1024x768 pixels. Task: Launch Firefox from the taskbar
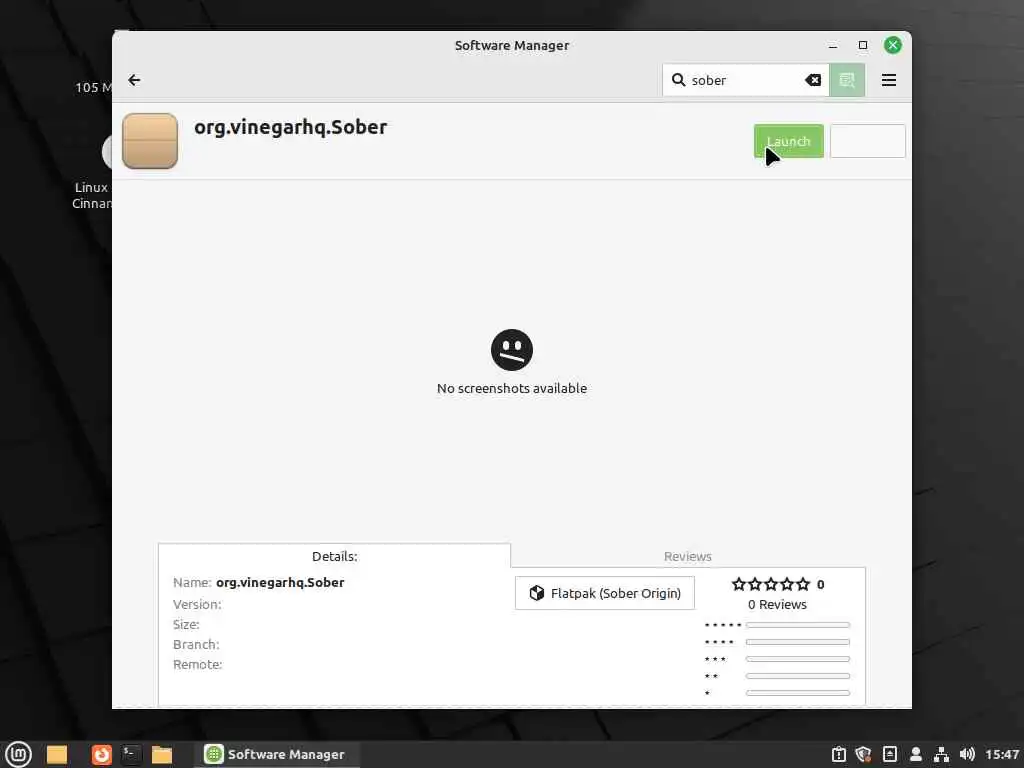click(101, 754)
